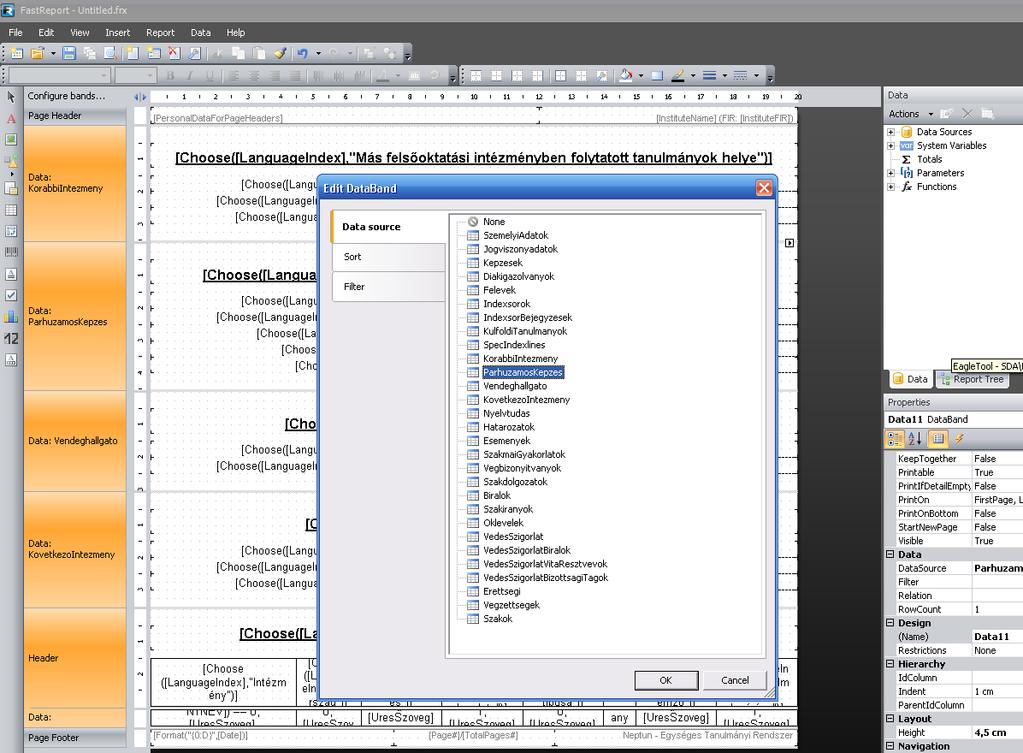Collapse the Hierarchy category in Properties
1023x753 pixels.
[890, 664]
